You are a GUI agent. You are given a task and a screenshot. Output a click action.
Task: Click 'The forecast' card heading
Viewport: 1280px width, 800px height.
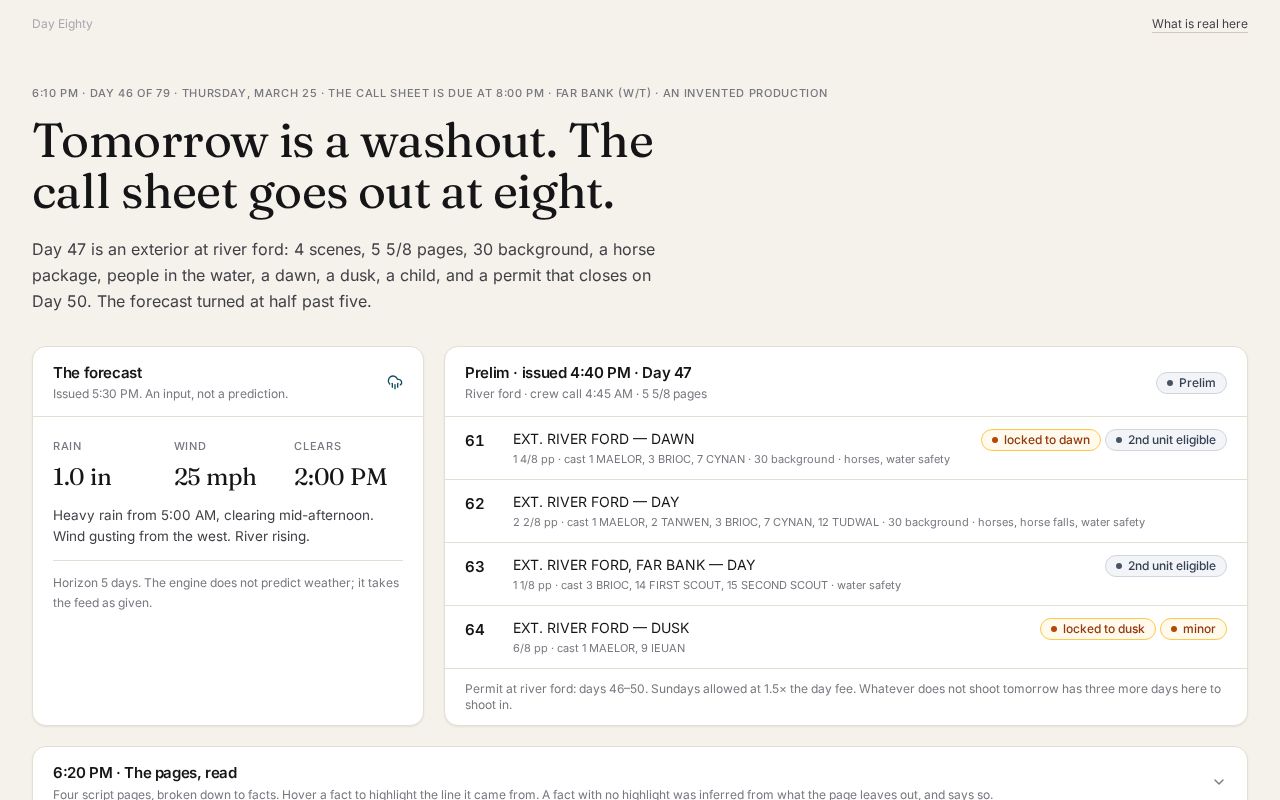[97, 372]
